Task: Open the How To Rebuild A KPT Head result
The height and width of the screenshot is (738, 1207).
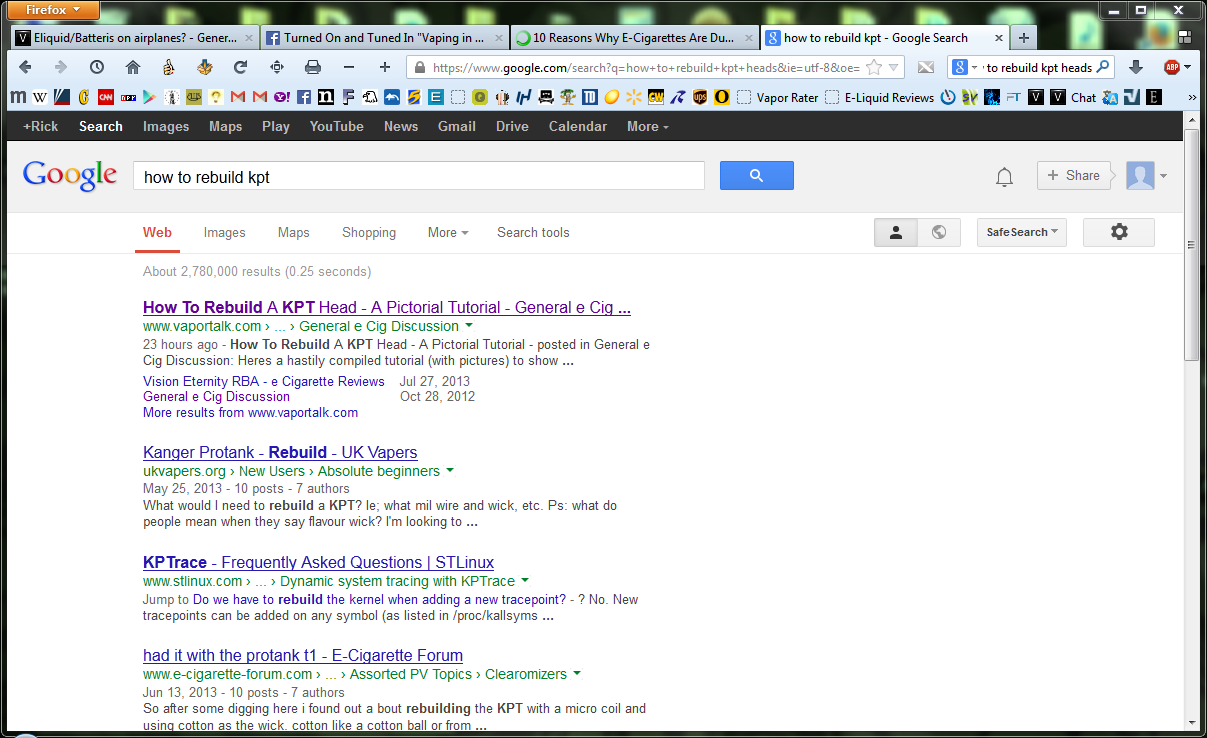Action: click(x=387, y=307)
